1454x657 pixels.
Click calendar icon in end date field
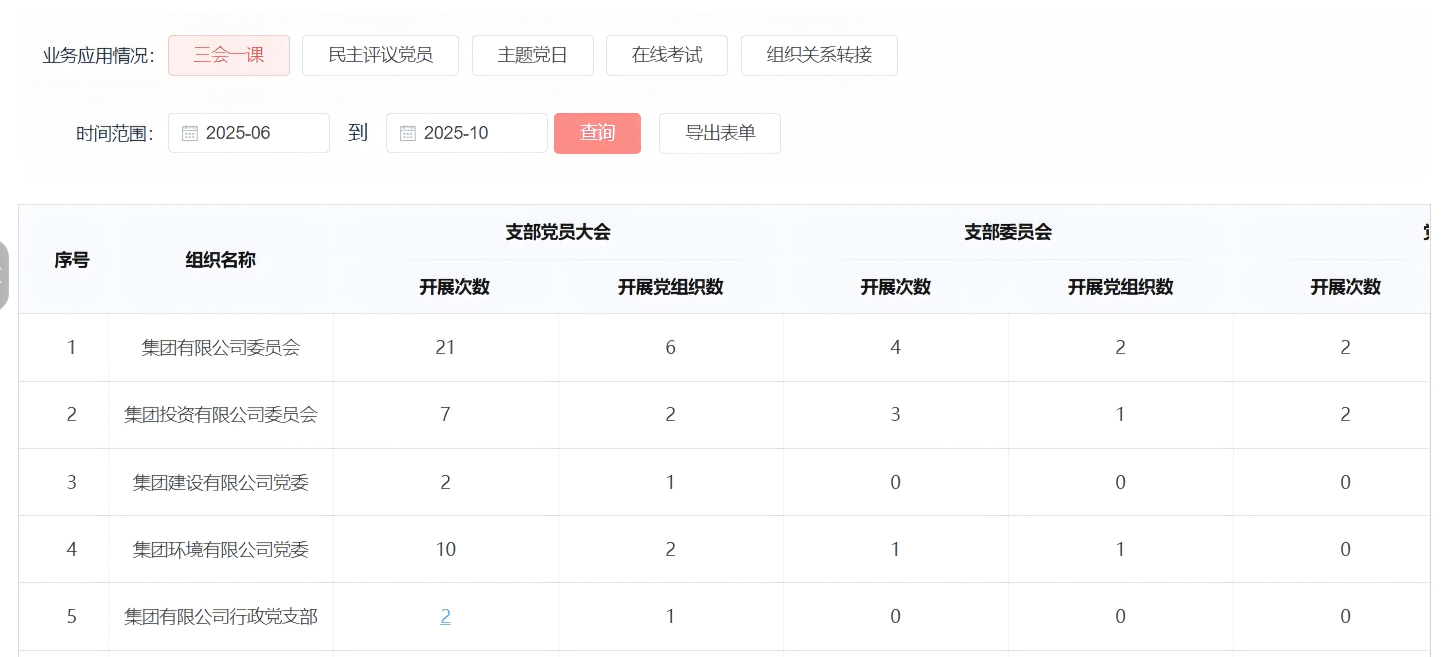pyautogui.click(x=408, y=133)
